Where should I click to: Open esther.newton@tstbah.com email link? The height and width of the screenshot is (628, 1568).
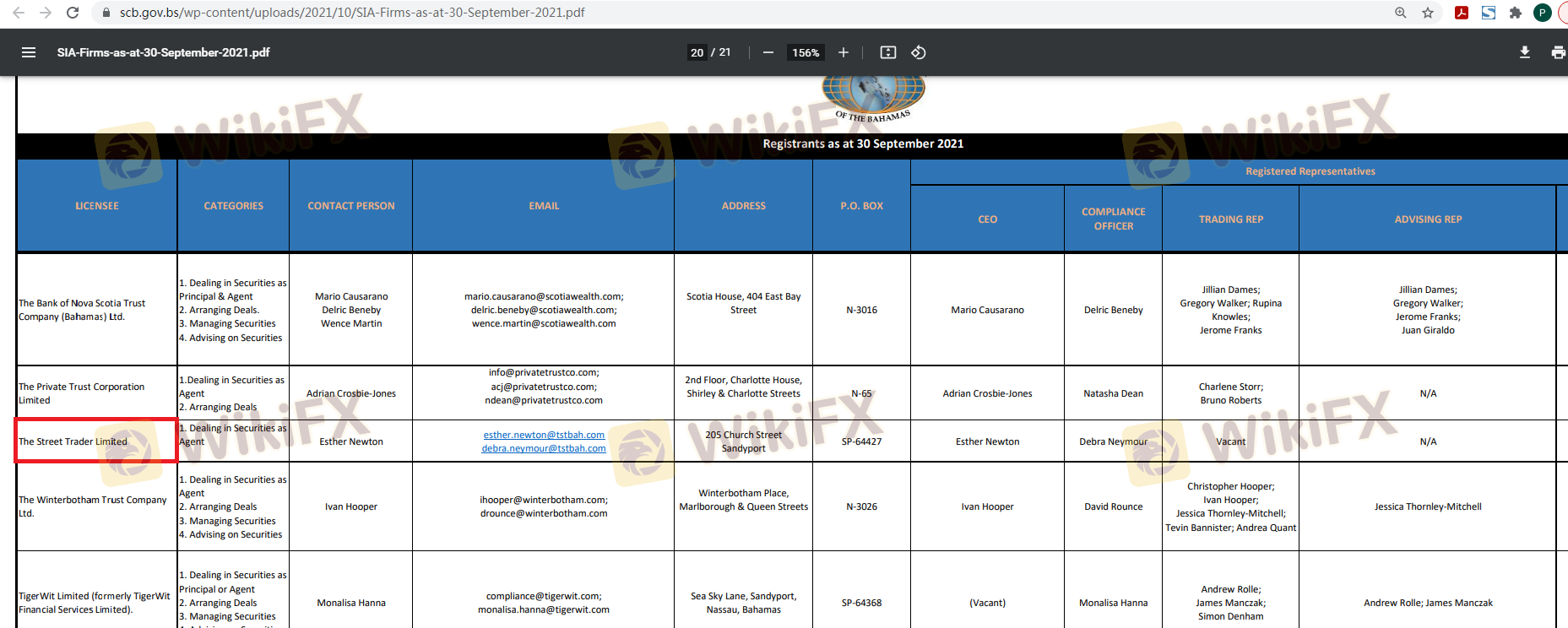544,435
